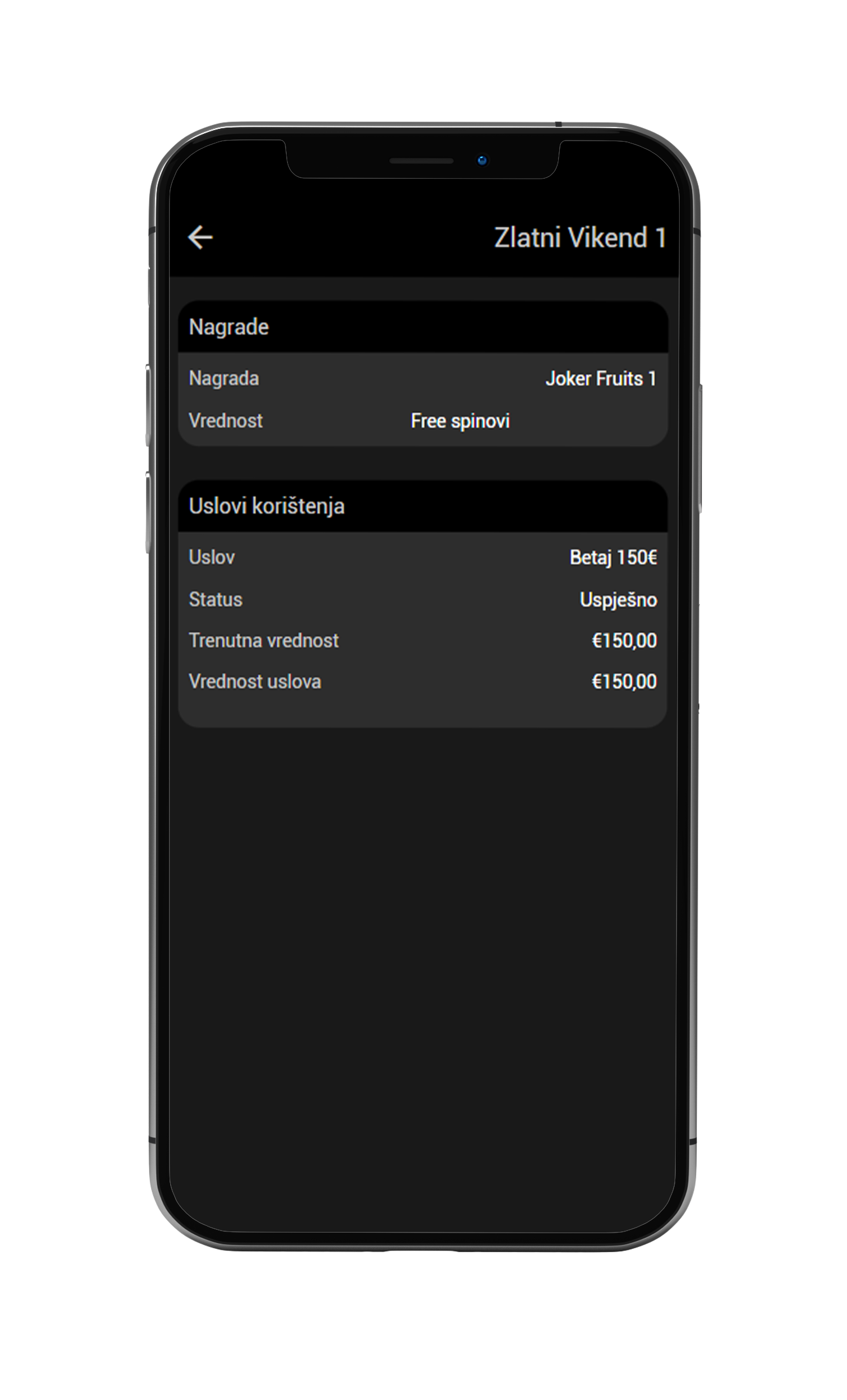This screenshot has width=847, height=1400.
Task: Click the empty dark area below cards
Action: [423, 966]
